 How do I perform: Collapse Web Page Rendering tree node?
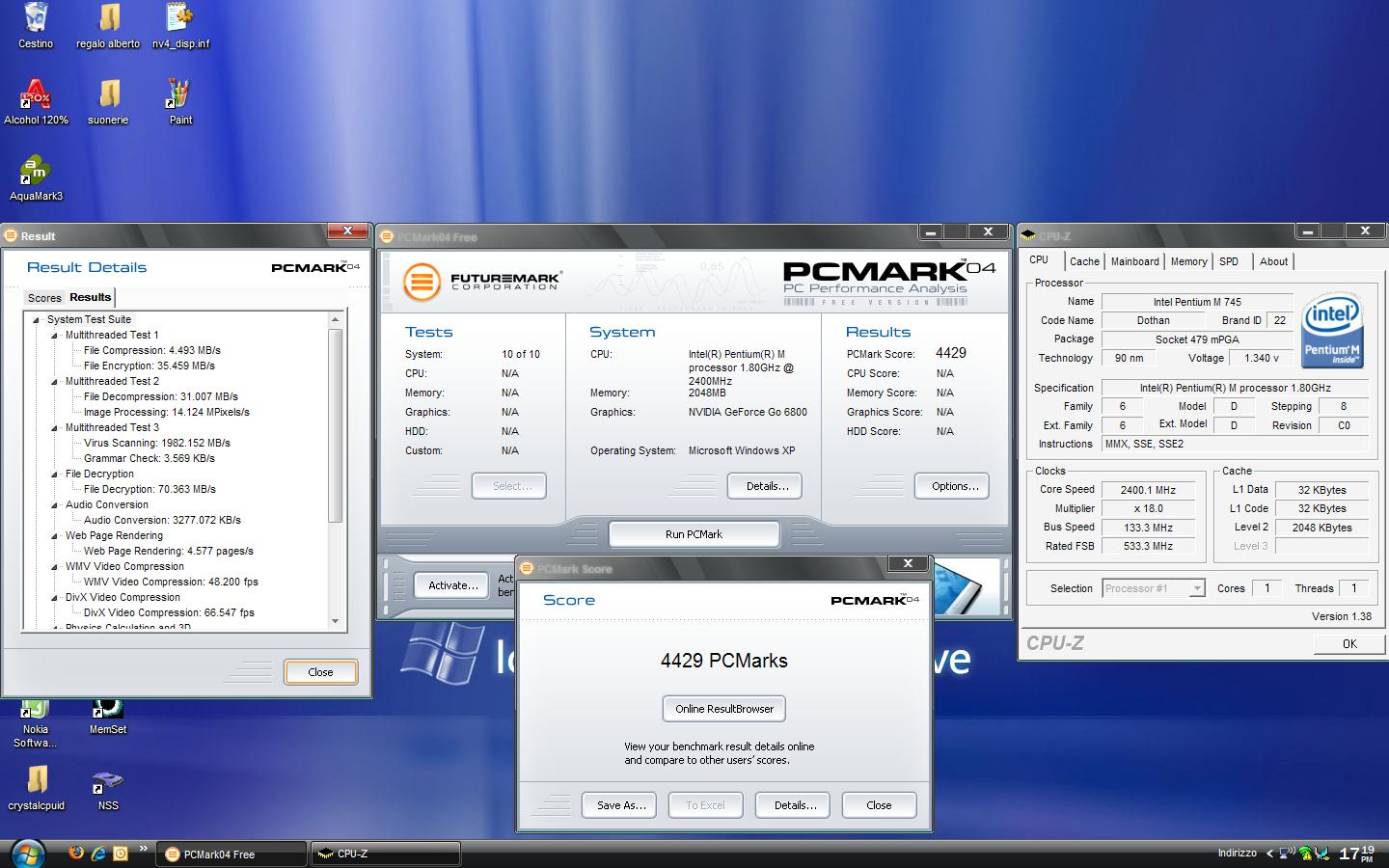coord(54,536)
